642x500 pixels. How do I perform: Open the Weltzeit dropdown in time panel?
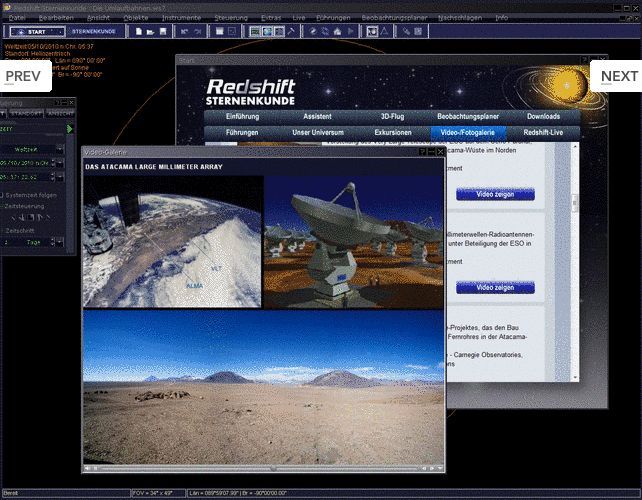click(x=60, y=149)
